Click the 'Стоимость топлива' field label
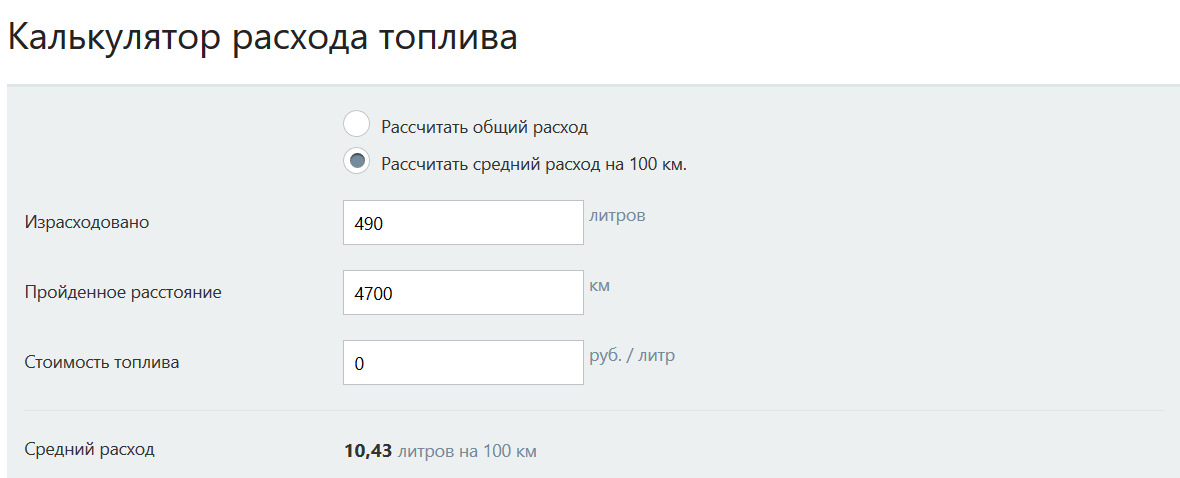 click(102, 362)
